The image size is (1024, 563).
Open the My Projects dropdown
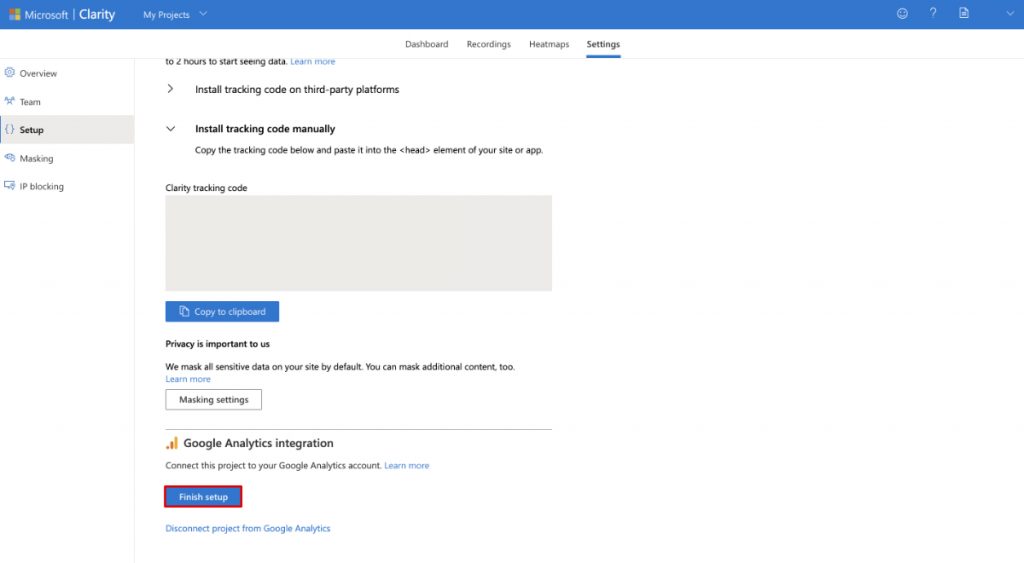[x=174, y=14]
